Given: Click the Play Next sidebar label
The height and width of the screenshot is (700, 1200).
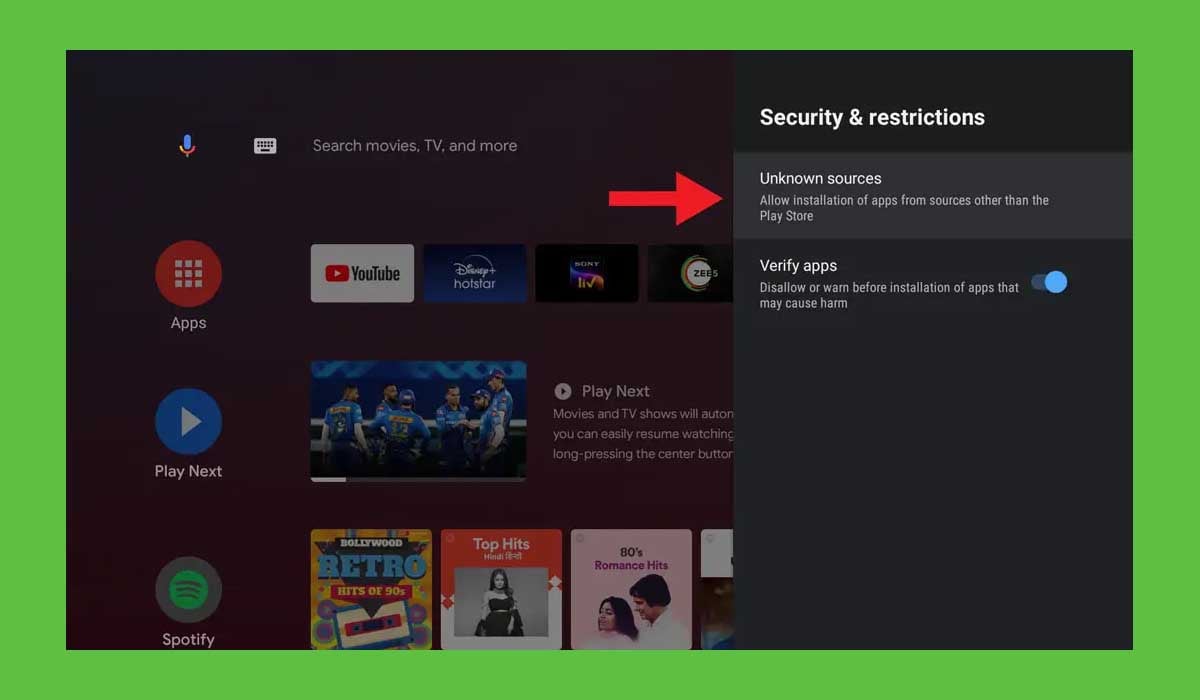Looking at the screenshot, I should (188, 471).
